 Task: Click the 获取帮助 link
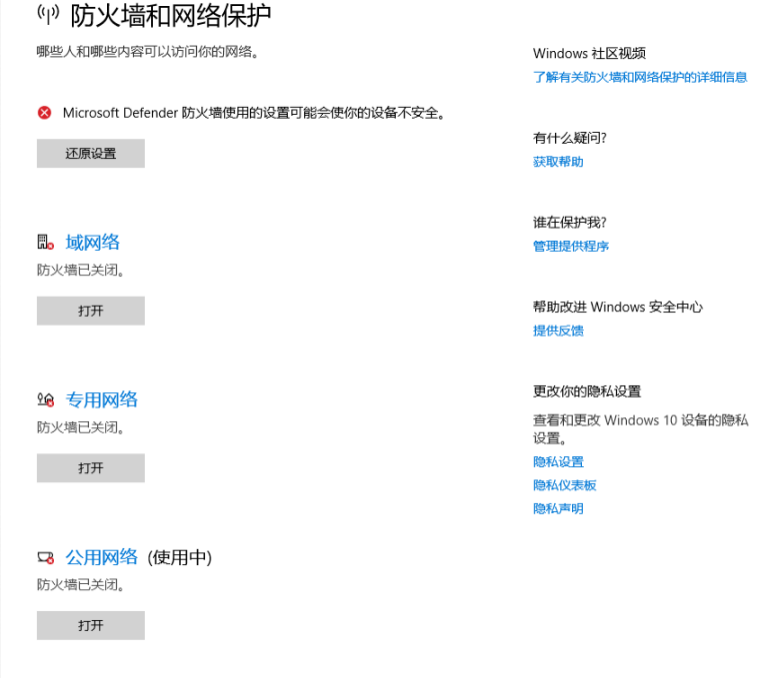point(558,162)
